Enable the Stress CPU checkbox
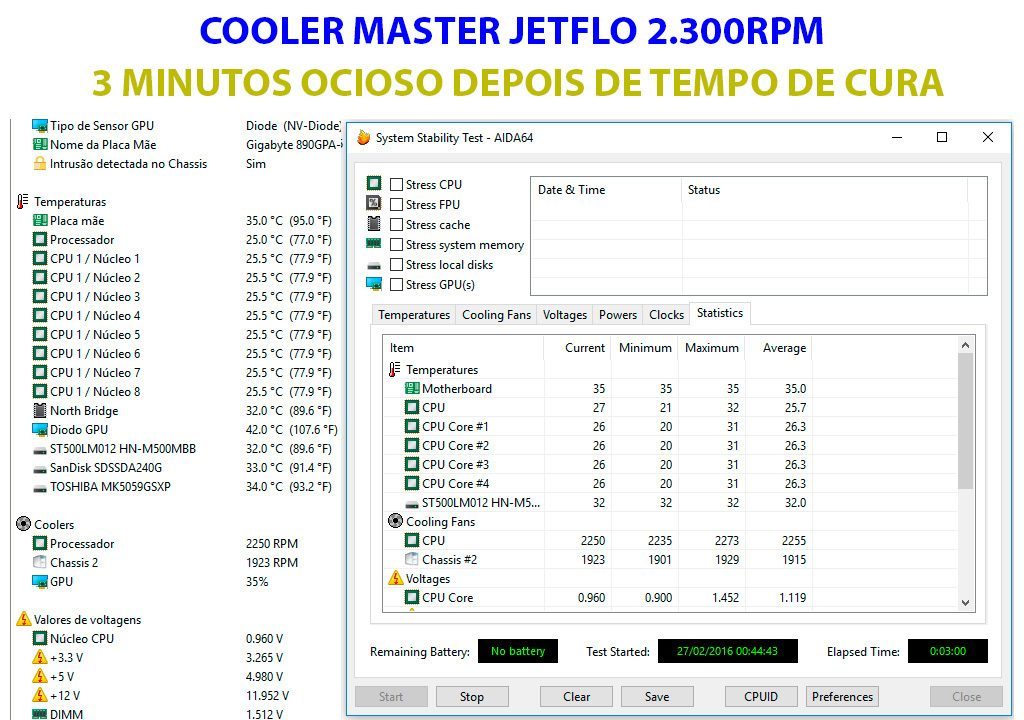Screen dimensions: 1024x720 coord(396,185)
